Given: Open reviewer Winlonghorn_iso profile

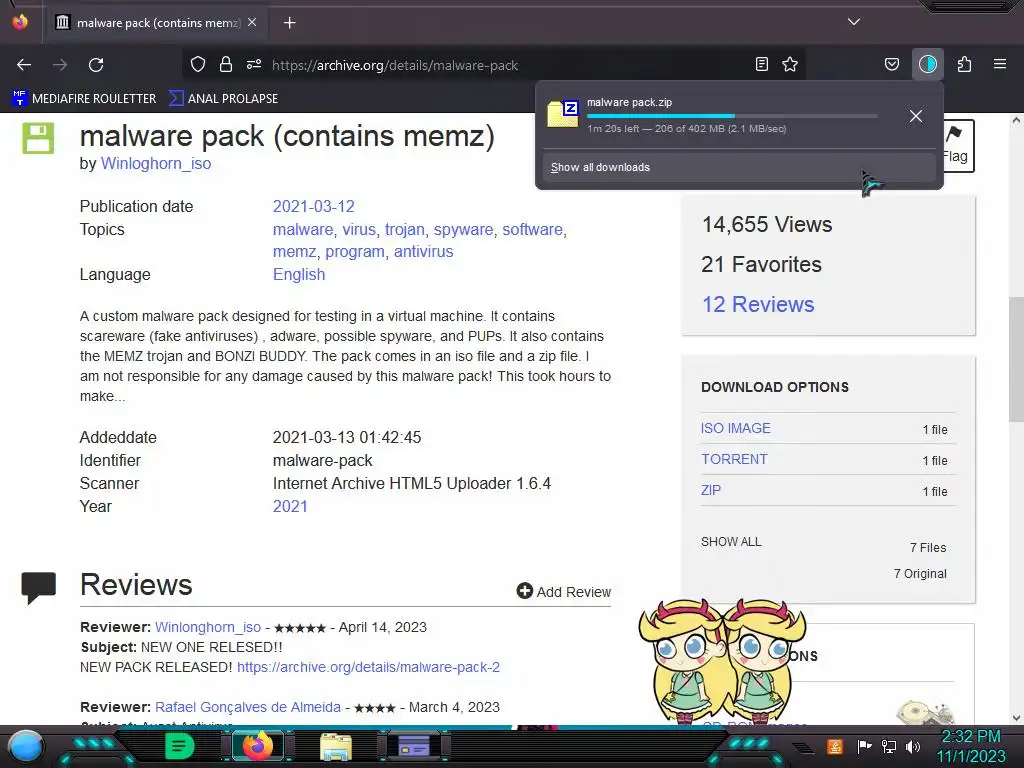Looking at the screenshot, I should point(208,627).
